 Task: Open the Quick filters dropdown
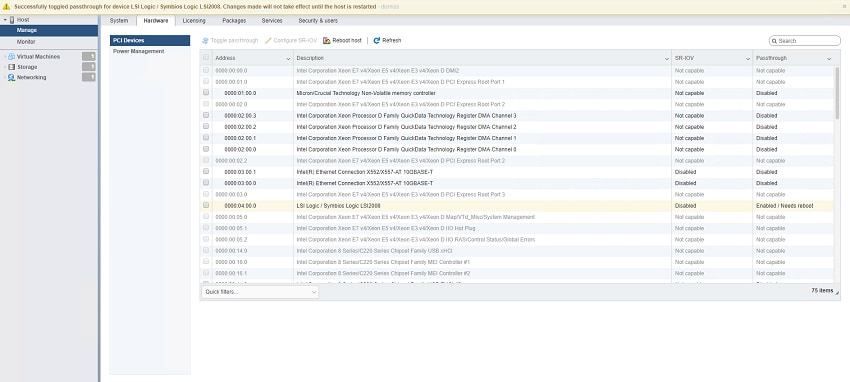click(x=260, y=292)
